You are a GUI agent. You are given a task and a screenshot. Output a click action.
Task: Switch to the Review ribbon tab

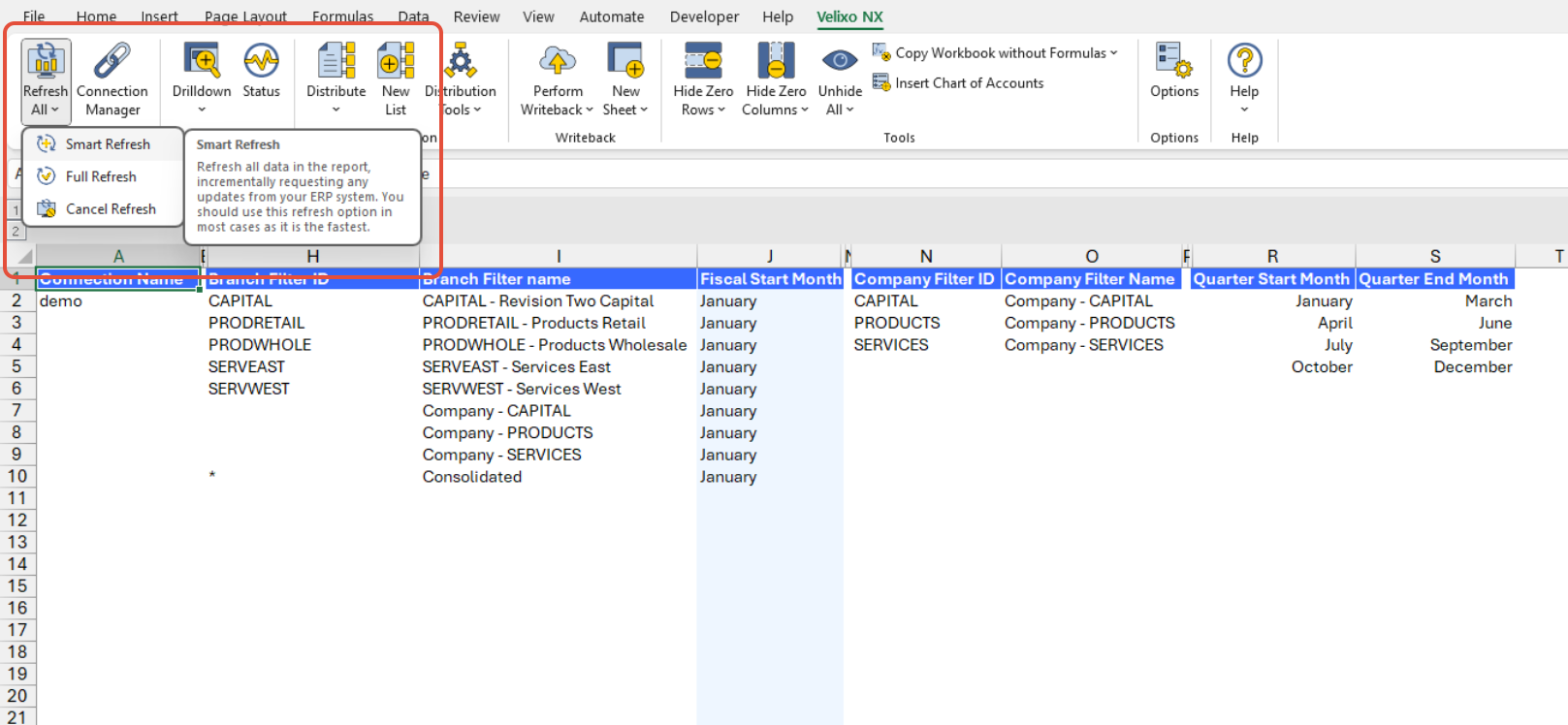(x=476, y=16)
